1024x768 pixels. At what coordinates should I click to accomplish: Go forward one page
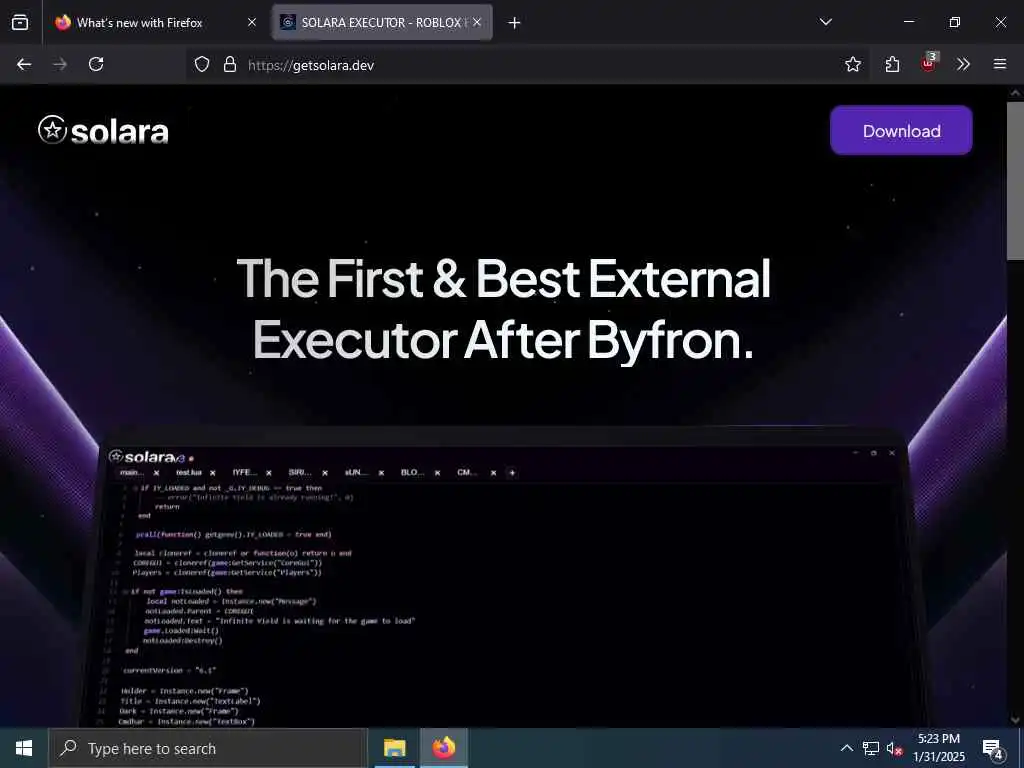pos(60,64)
